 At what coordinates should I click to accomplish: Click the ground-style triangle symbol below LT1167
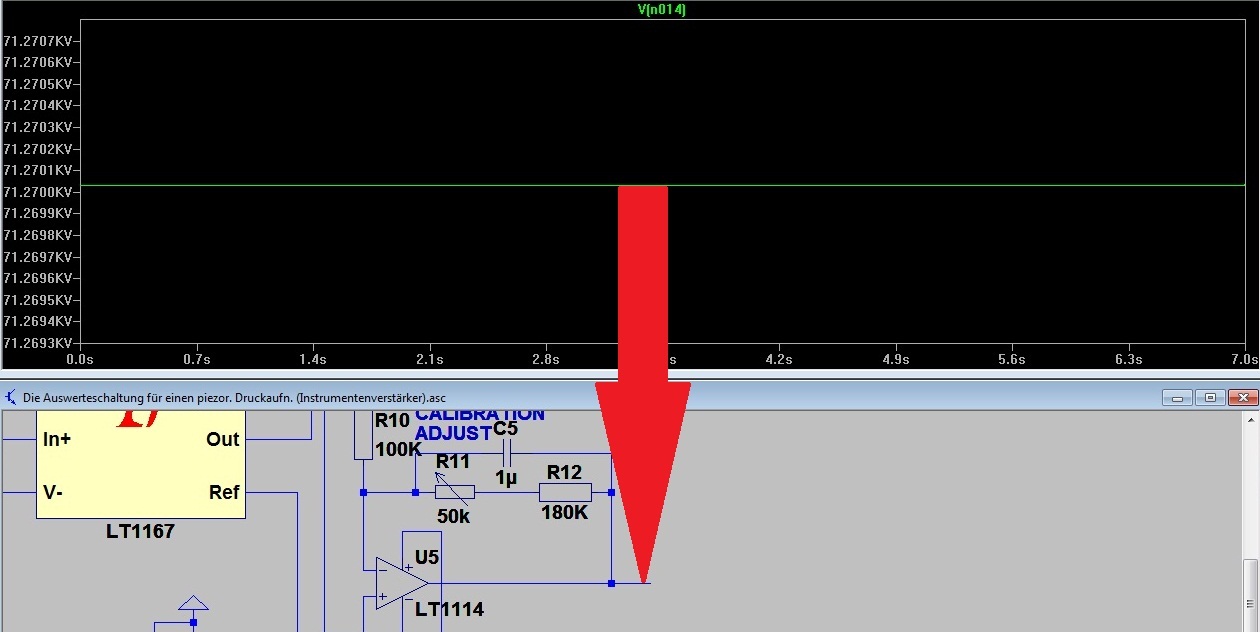(193, 603)
